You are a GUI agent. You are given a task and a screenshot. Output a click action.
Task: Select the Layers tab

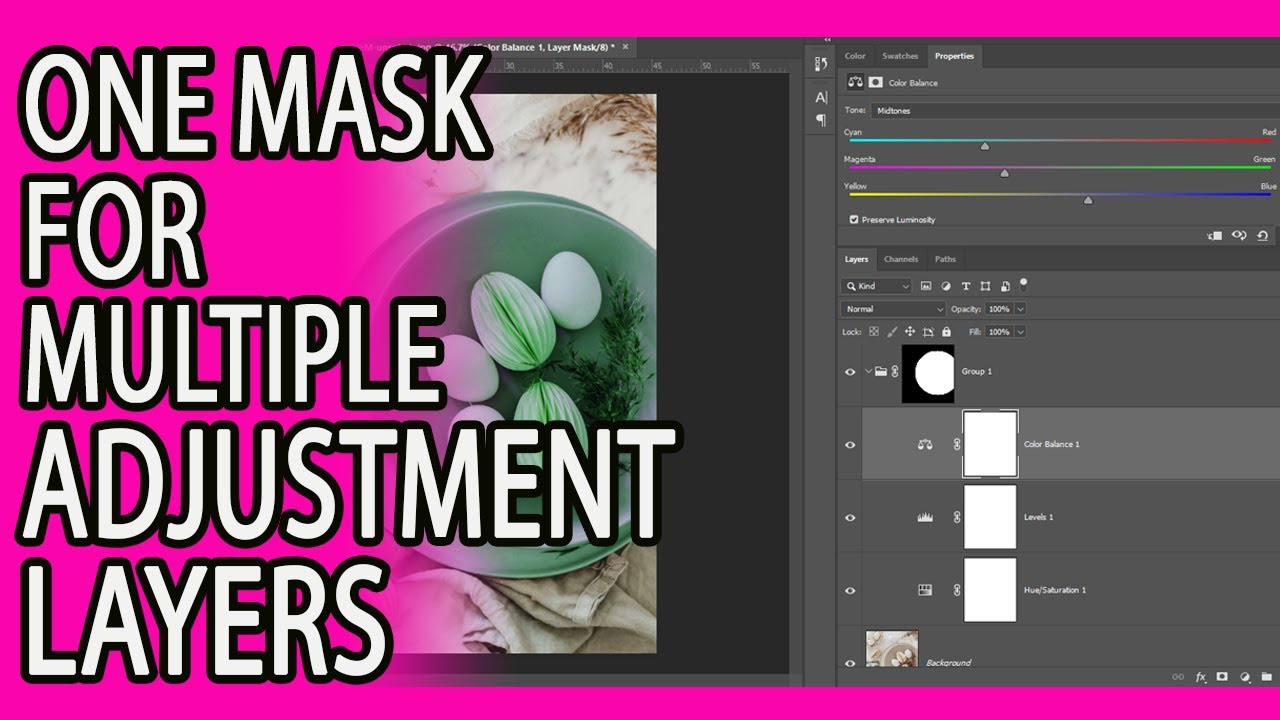pos(857,259)
